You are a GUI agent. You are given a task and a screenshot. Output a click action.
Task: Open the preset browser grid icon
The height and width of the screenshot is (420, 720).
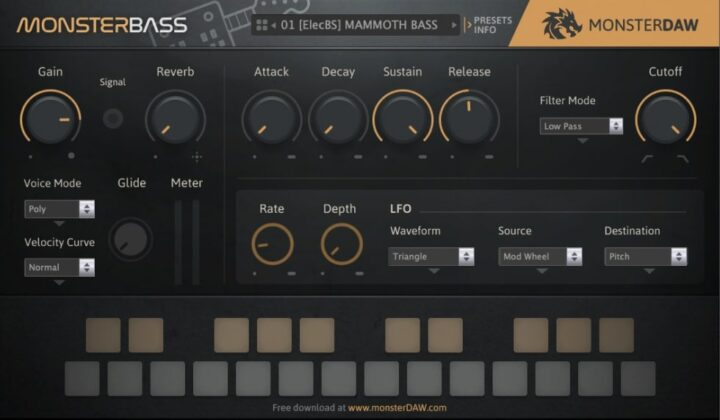(262, 25)
